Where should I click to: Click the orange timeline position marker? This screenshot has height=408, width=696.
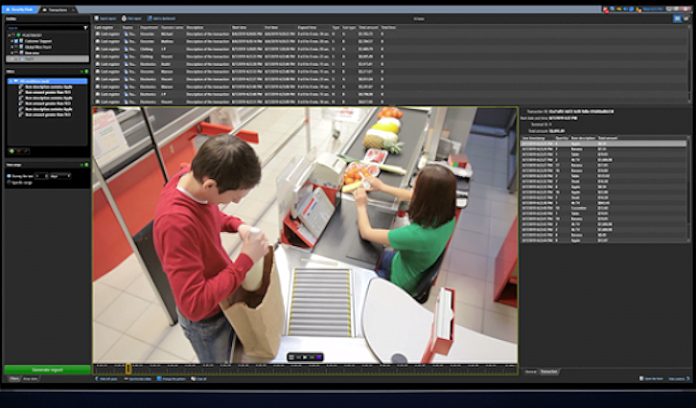pos(128,369)
